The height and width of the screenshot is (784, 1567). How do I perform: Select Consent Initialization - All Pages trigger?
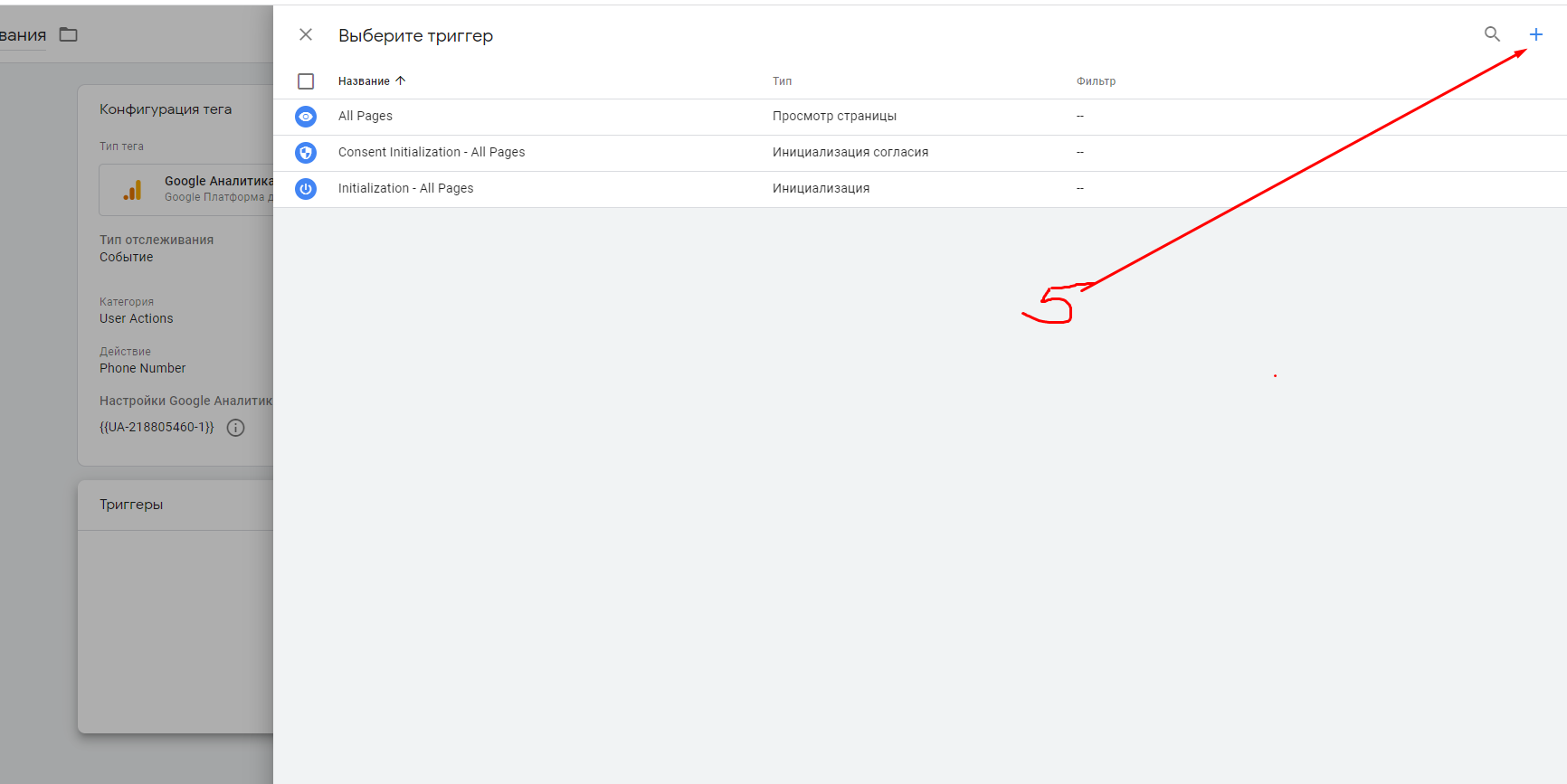pos(432,152)
